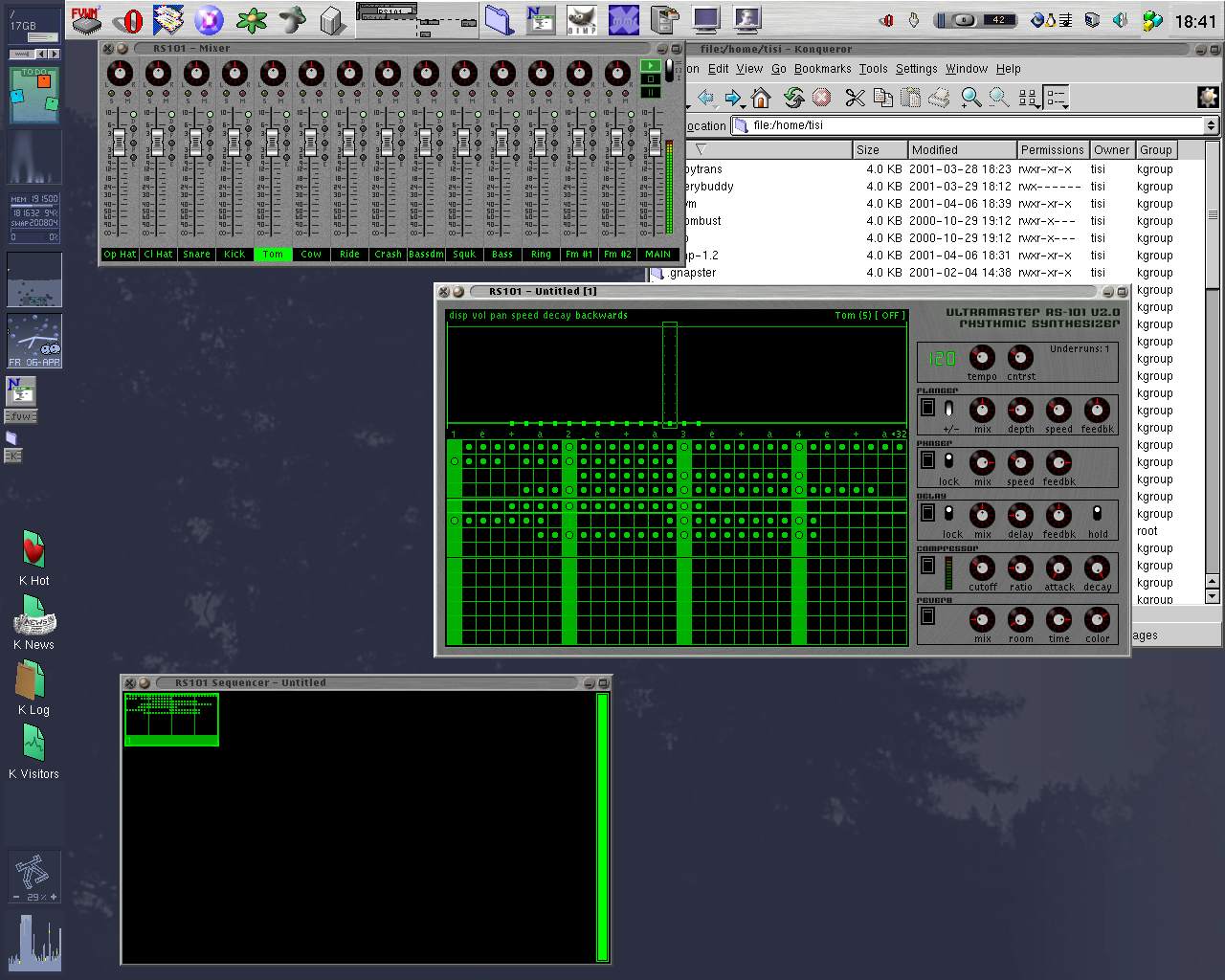
Task: Click the Reload icon in Konqueror toolbar
Action: 793,98
